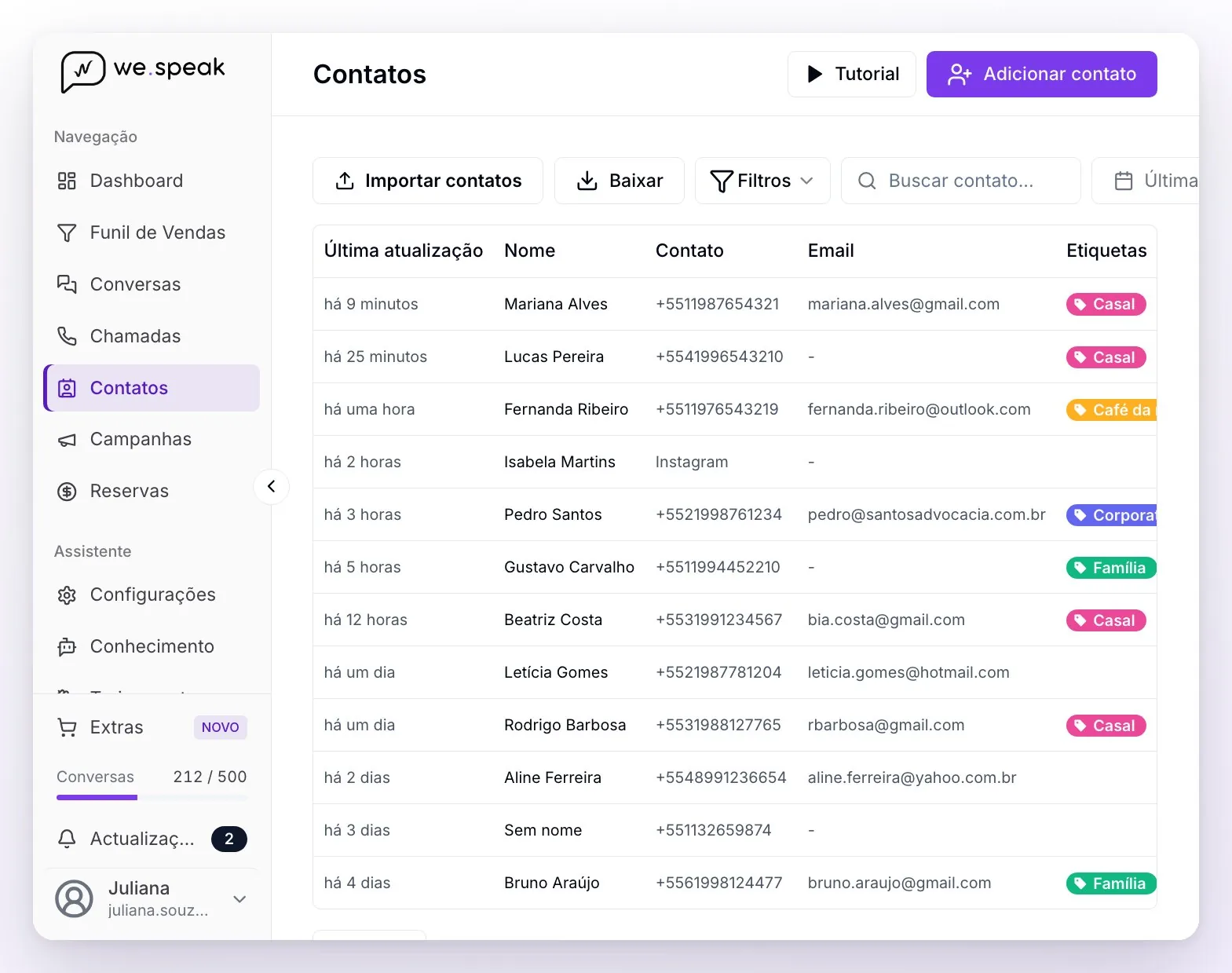Click the notification count badge 2
The image size is (1232, 973).
229,839
